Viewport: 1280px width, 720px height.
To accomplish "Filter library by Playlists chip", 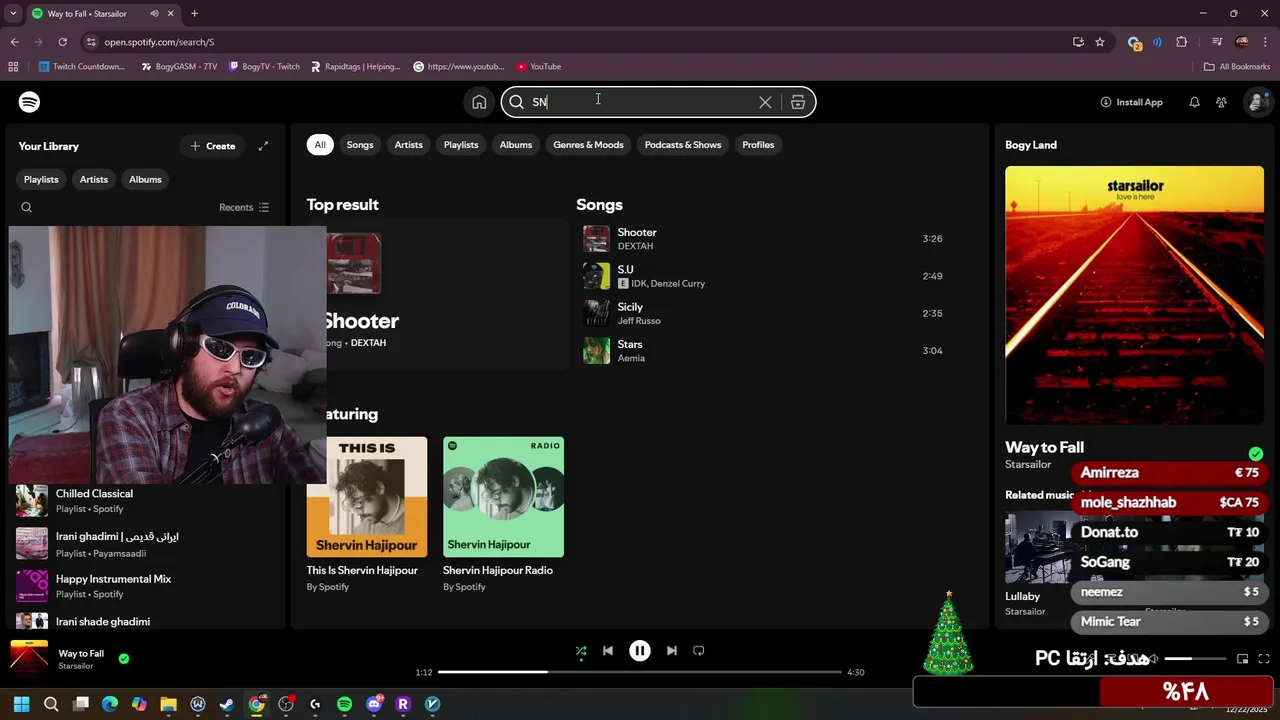I will [x=41, y=180].
